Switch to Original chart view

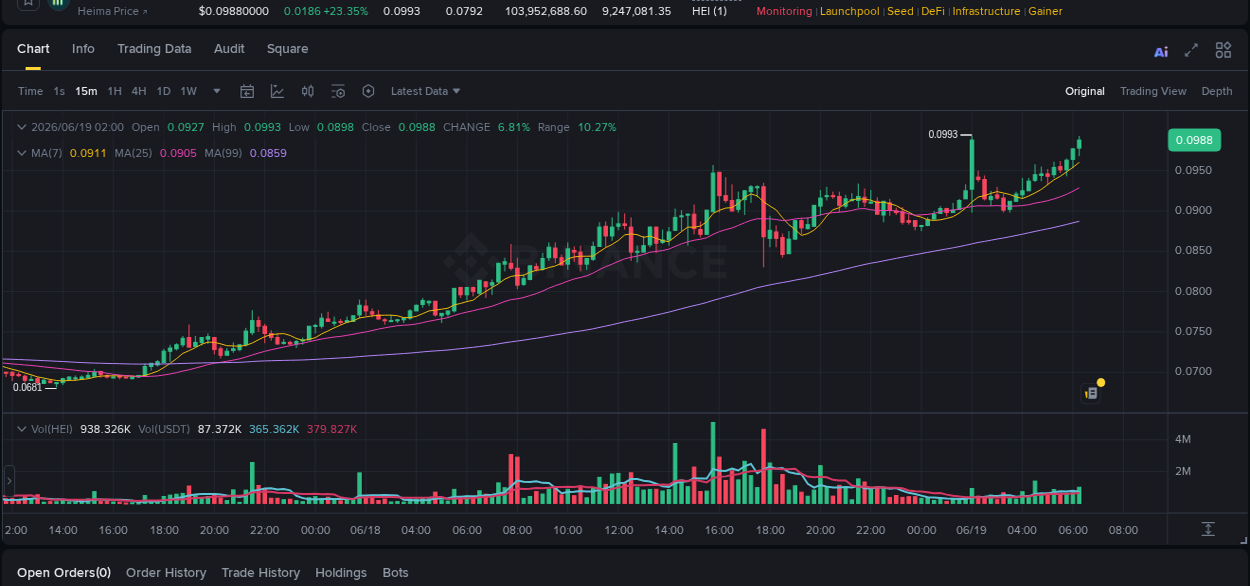coord(1085,91)
